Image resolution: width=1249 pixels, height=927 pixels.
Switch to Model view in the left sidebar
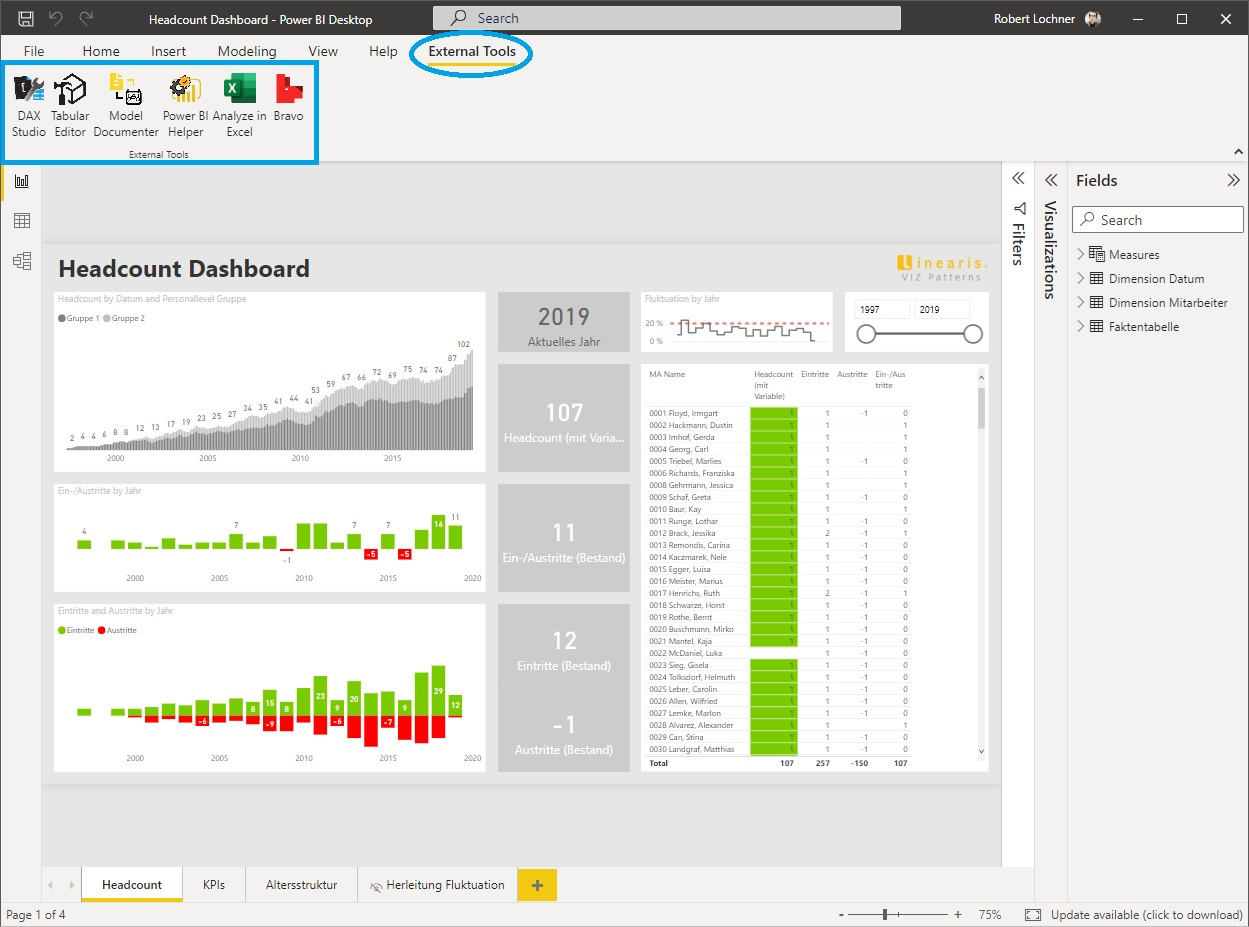point(18,260)
